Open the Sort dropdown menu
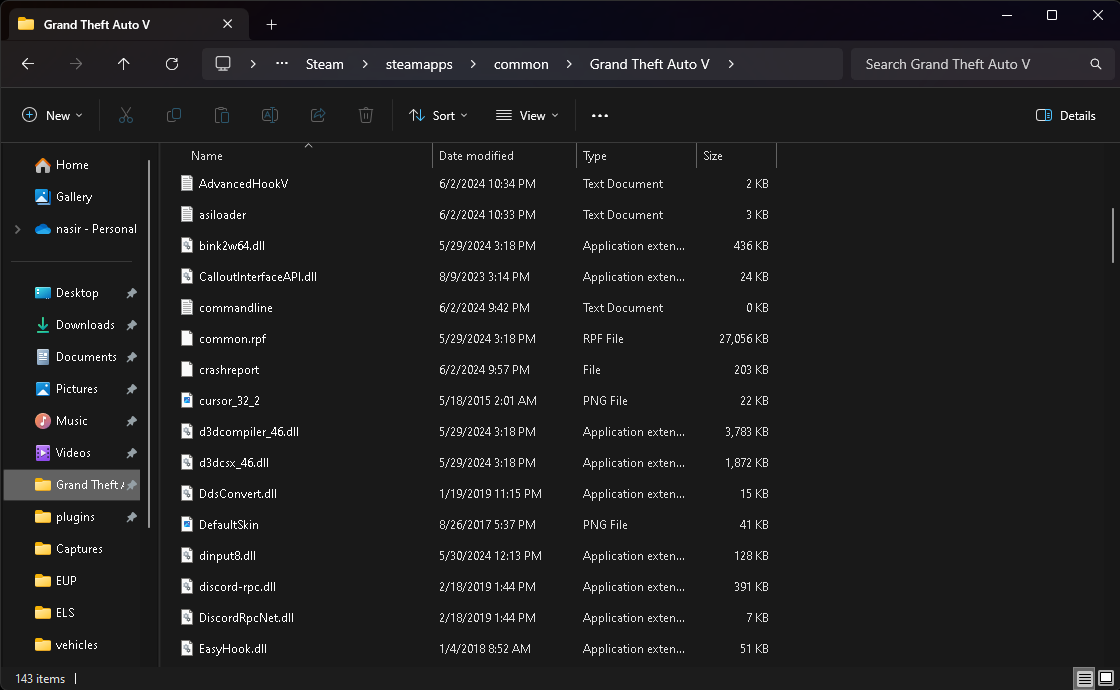The image size is (1120, 690). point(438,116)
